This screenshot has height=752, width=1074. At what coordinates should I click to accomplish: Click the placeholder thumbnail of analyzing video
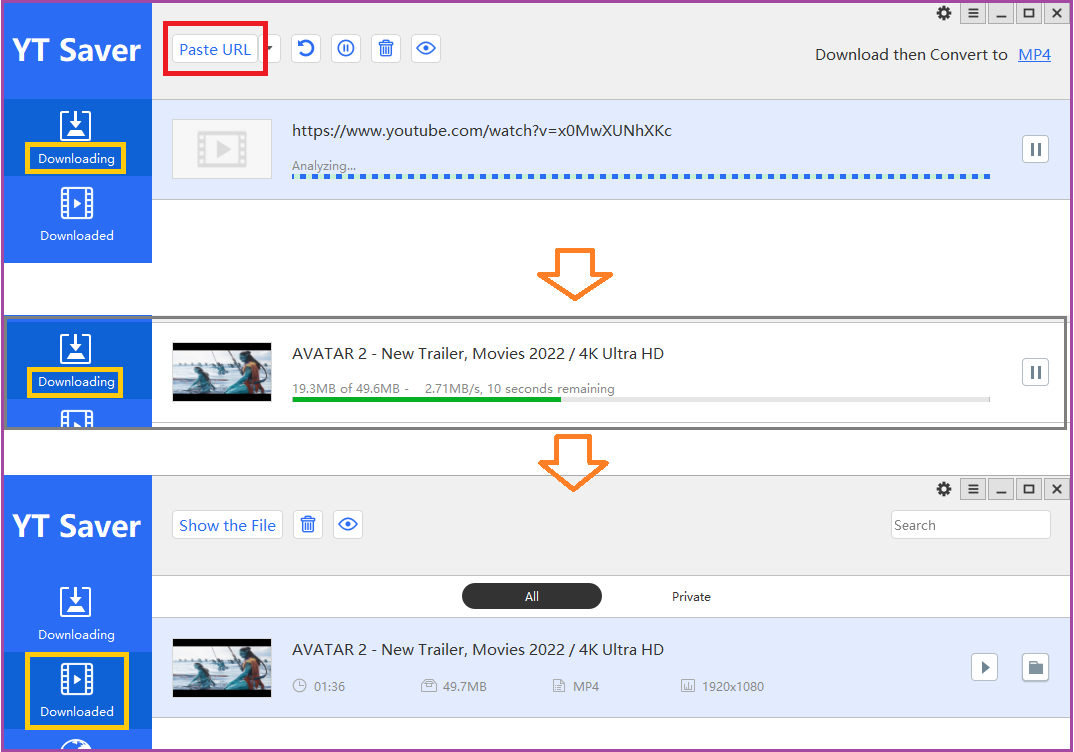[222, 149]
